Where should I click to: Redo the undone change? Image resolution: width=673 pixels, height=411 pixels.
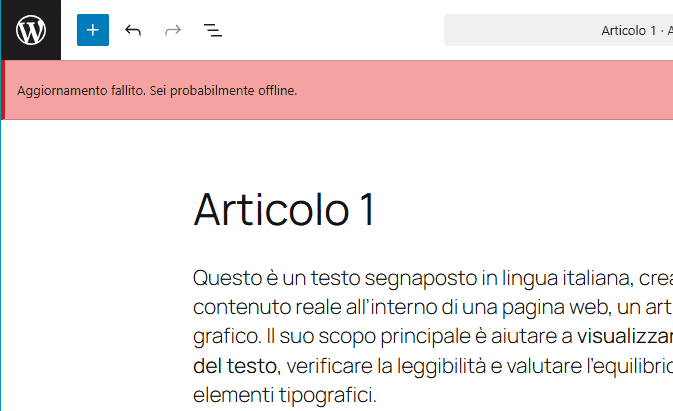click(x=173, y=30)
